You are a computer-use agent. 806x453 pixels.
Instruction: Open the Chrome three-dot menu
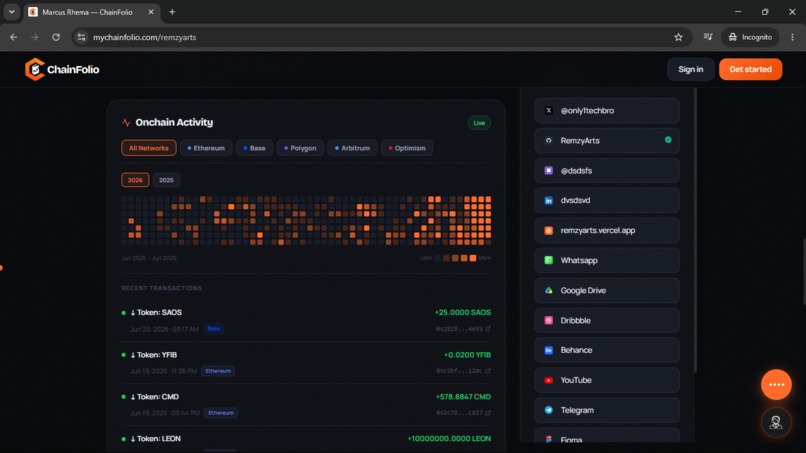click(x=792, y=37)
